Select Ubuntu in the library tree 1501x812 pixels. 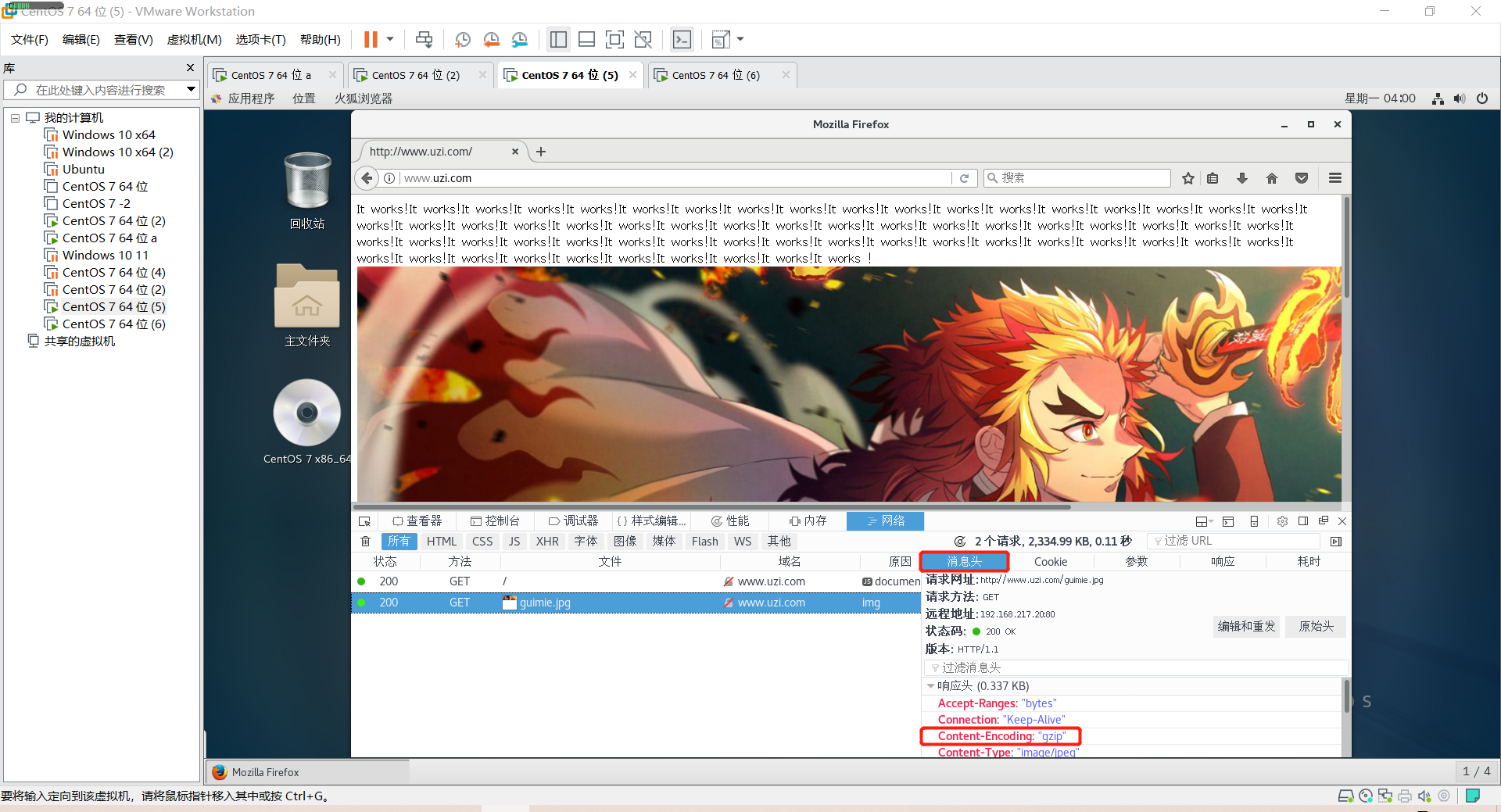coord(84,170)
